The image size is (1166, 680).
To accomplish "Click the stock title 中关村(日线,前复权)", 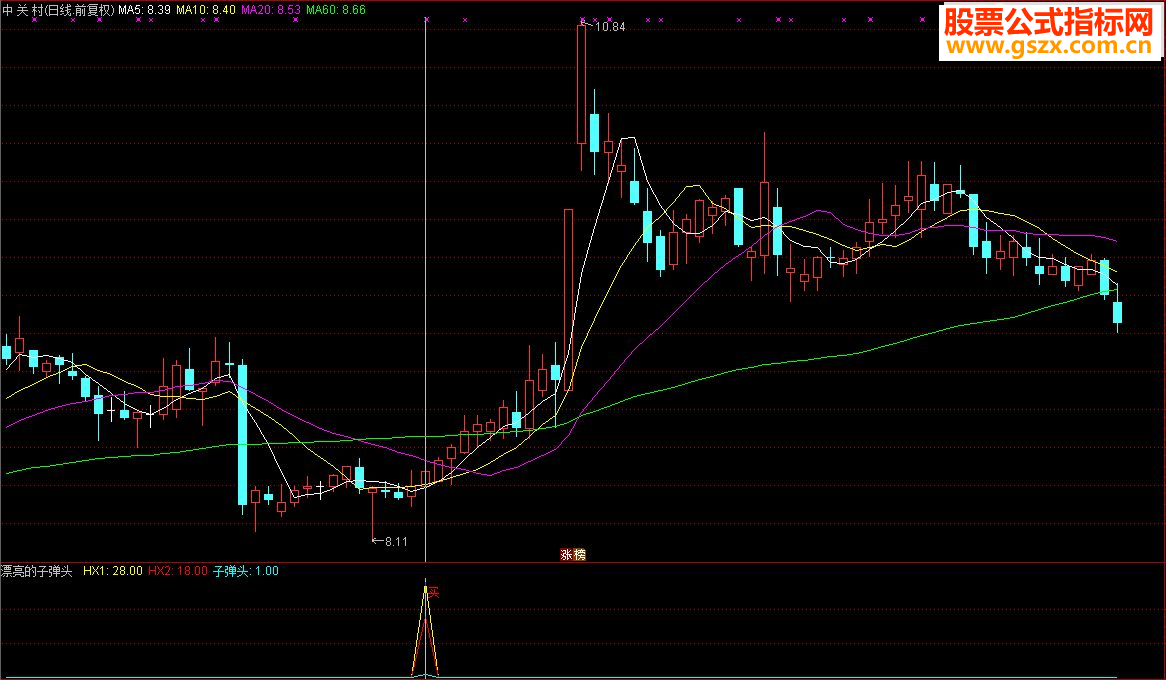I will pos(59,10).
